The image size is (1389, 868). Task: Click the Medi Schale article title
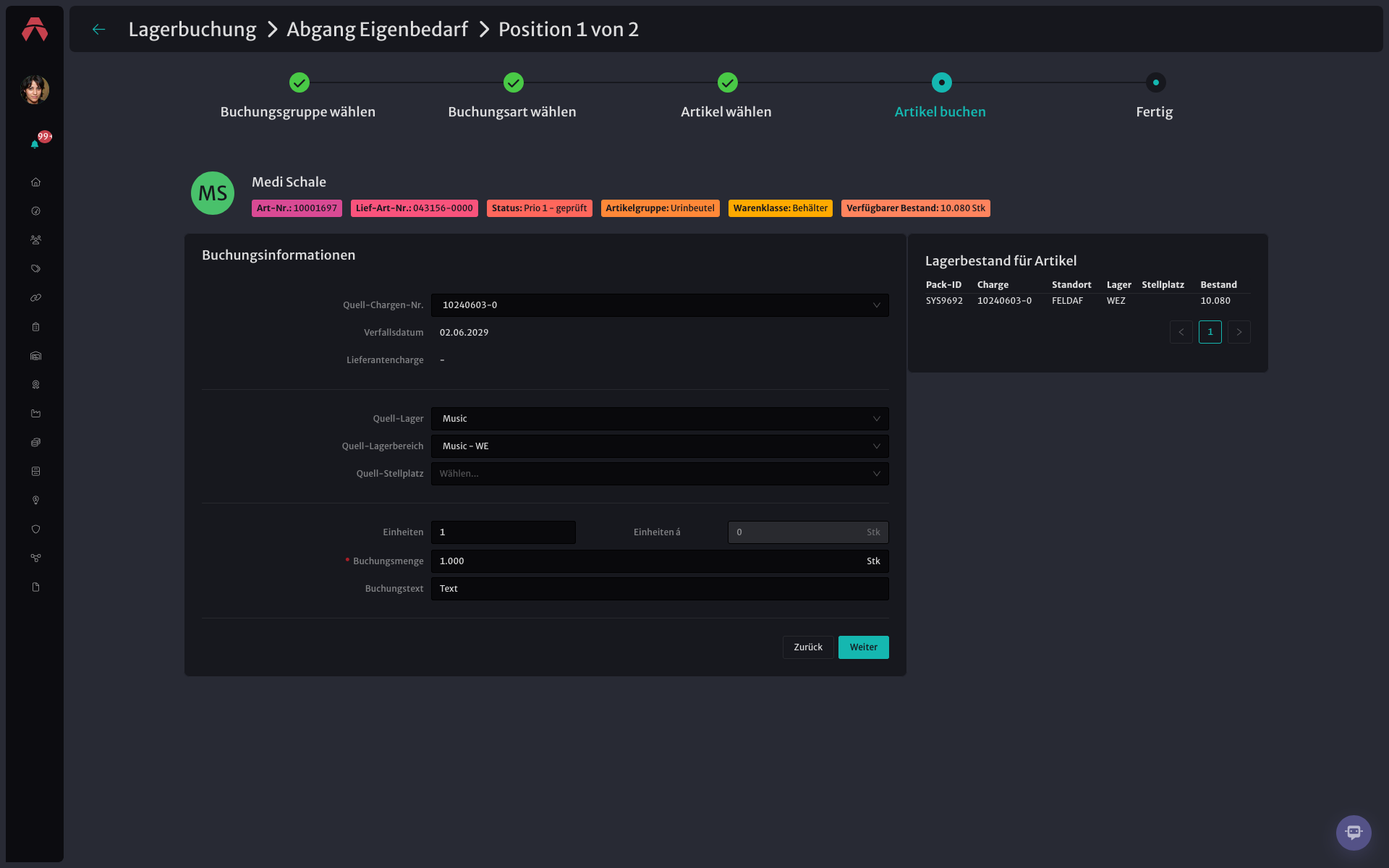pos(289,182)
